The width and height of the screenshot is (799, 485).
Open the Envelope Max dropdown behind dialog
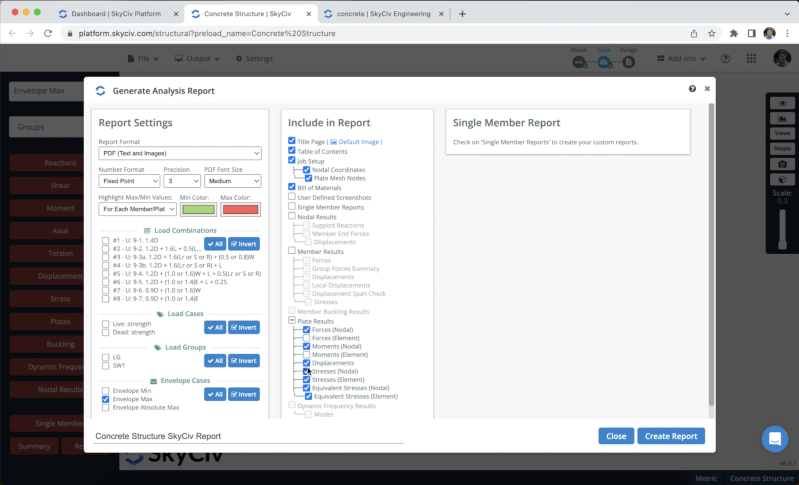click(46, 91)
